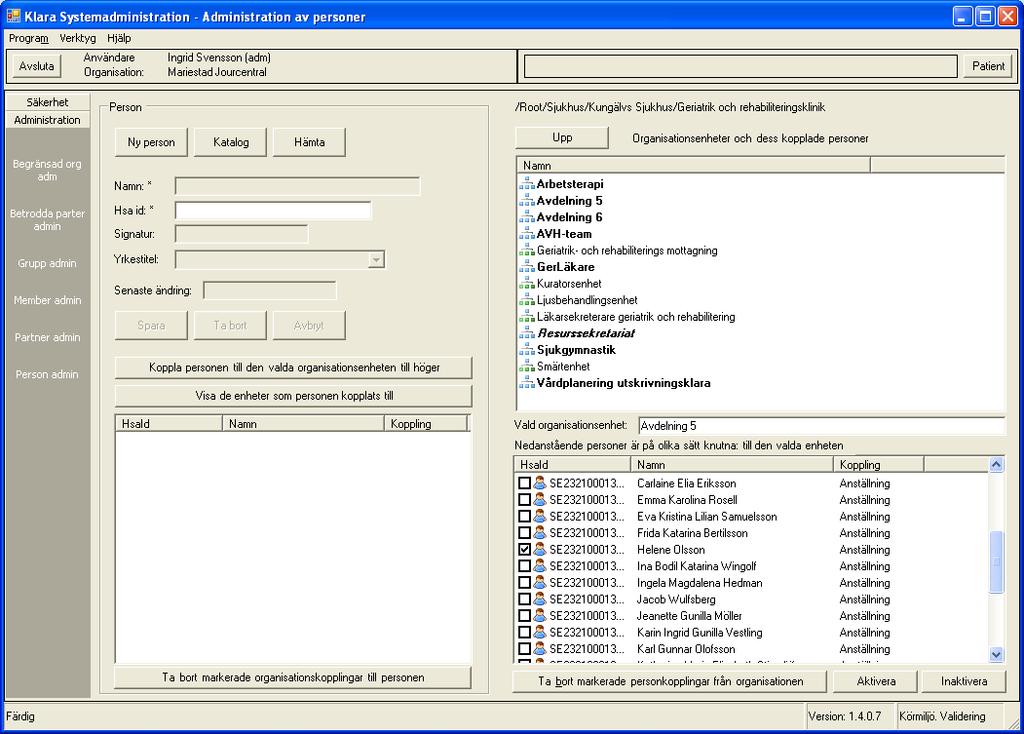Click the Ny person button

[x=151, y=142]
